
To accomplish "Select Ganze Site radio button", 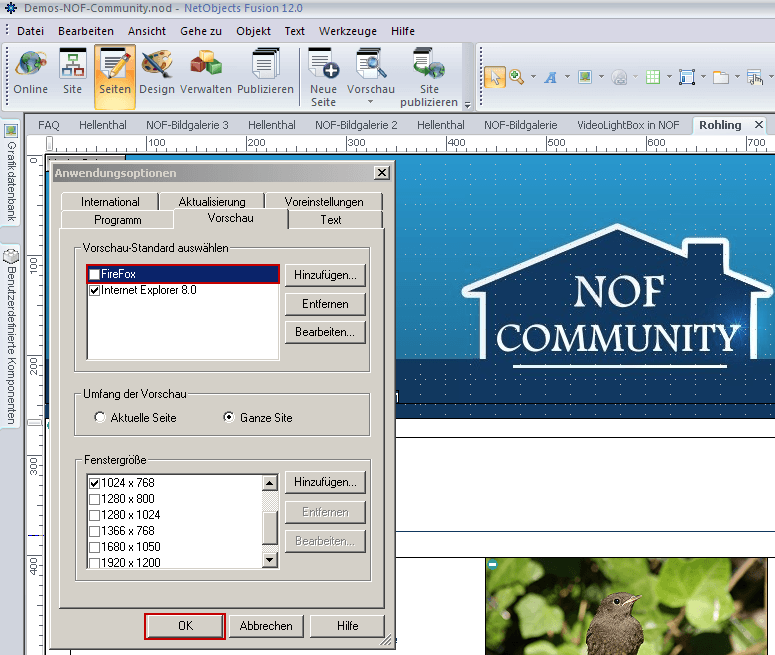I will pos(229,417).
